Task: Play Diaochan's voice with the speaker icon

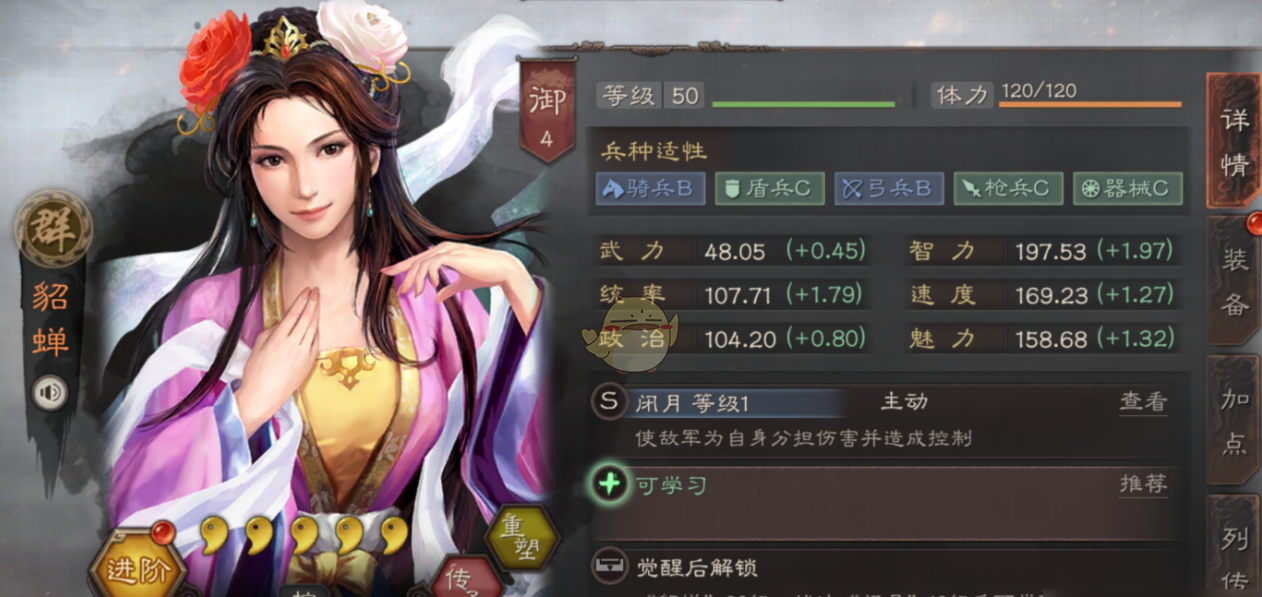Action: pos(49,392)
